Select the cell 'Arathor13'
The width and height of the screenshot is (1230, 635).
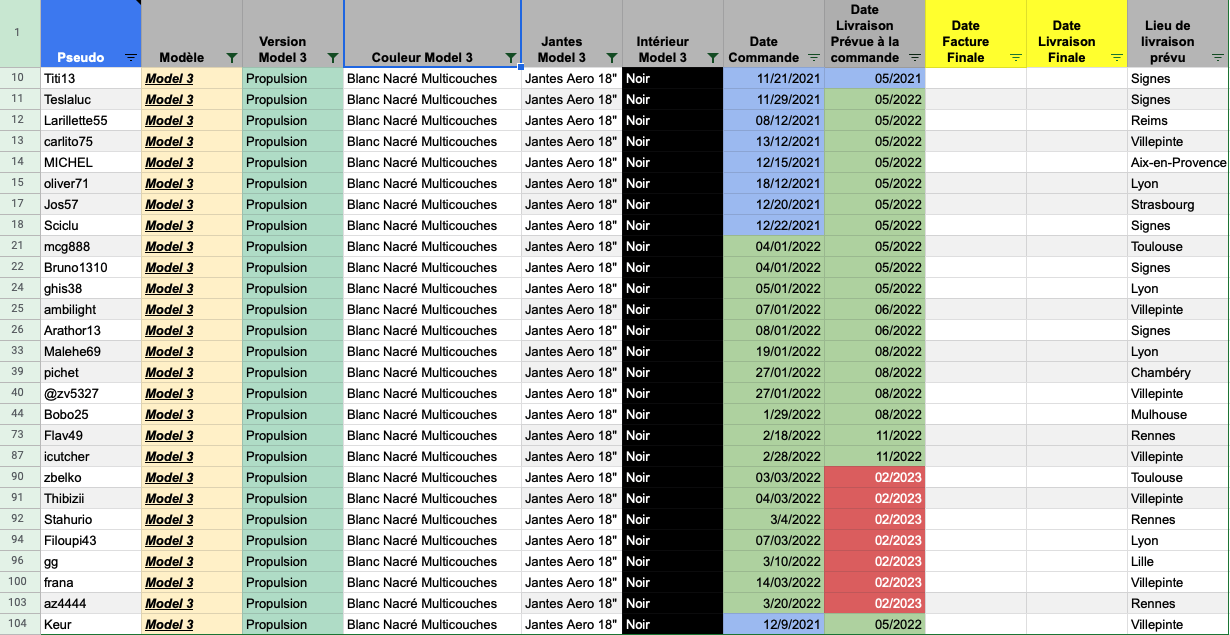click(91, 330)
